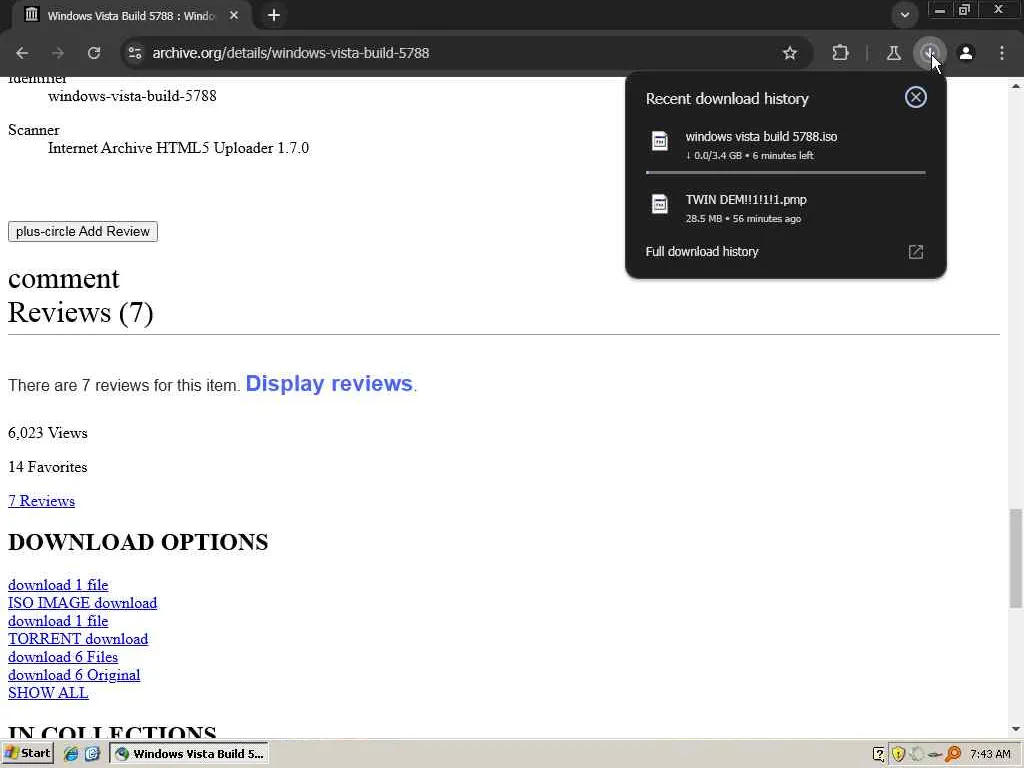Image resolution: width=1024 pixels, height=768 pixels.
Task: Click the scrollbar up arrow
Action: [1016, 86]
